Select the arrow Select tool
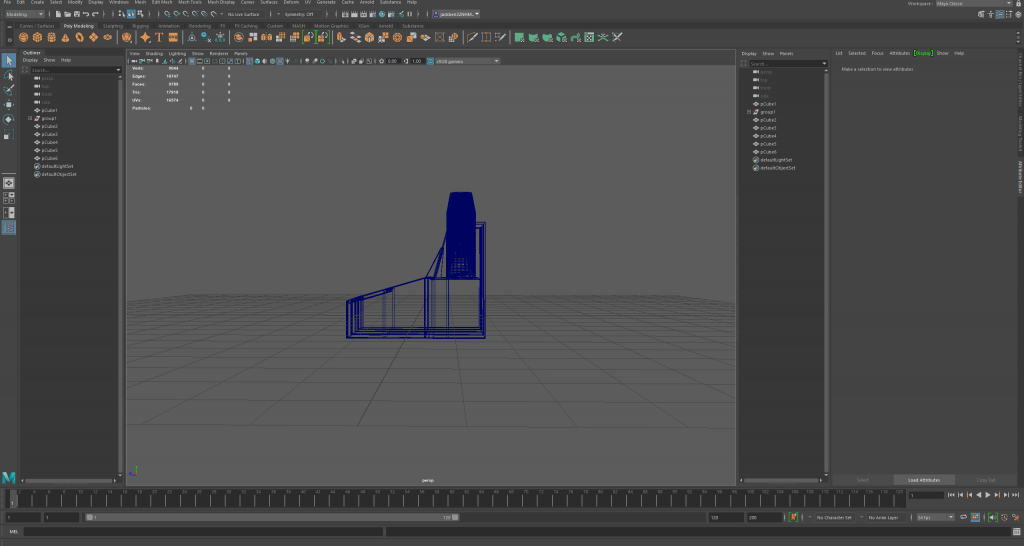The height and width of the screenshot is (546, 1024). (9, 60)
